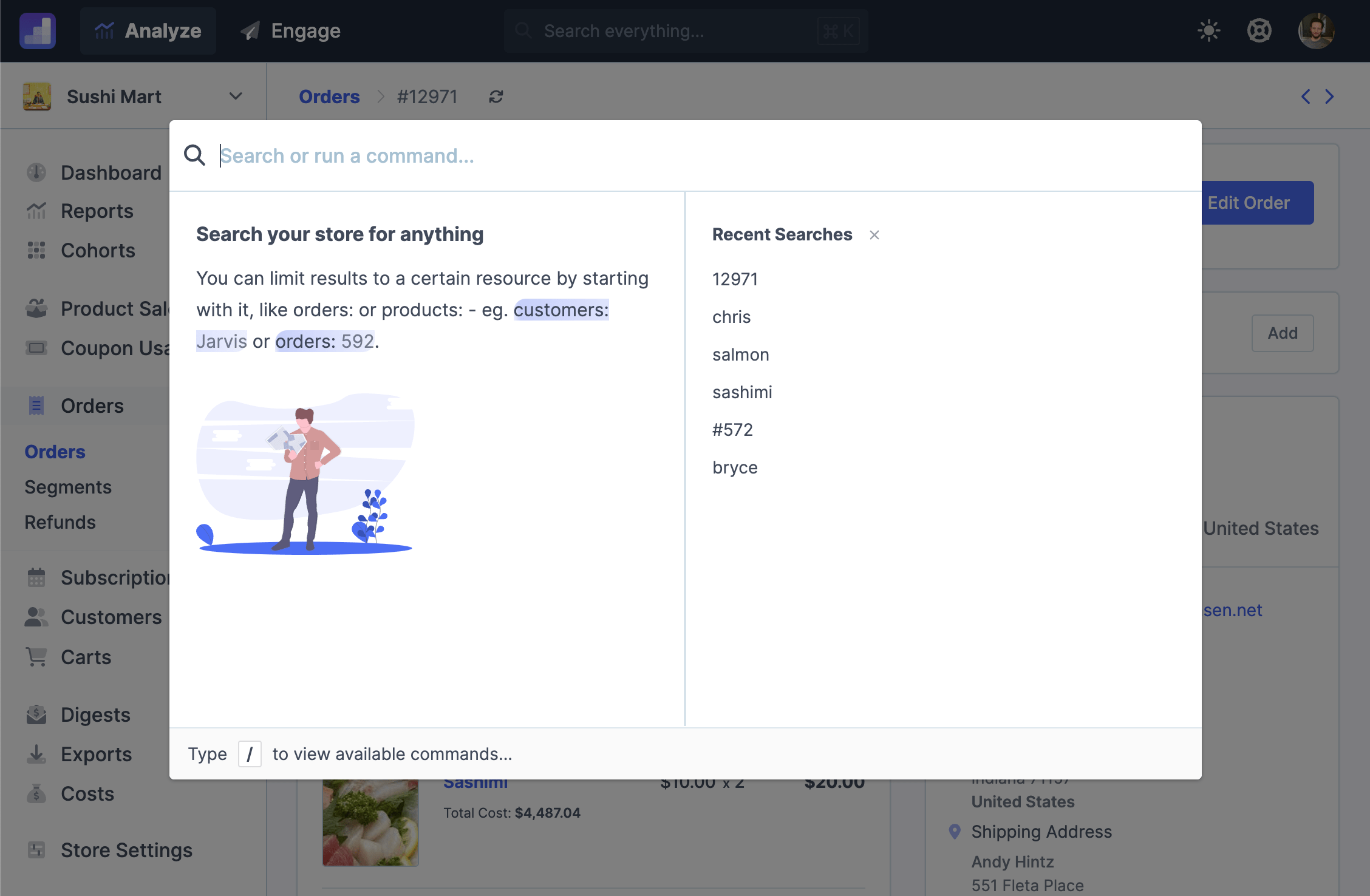Select recent search 'bryce'

pyautogui.click(x=735, y=467)
